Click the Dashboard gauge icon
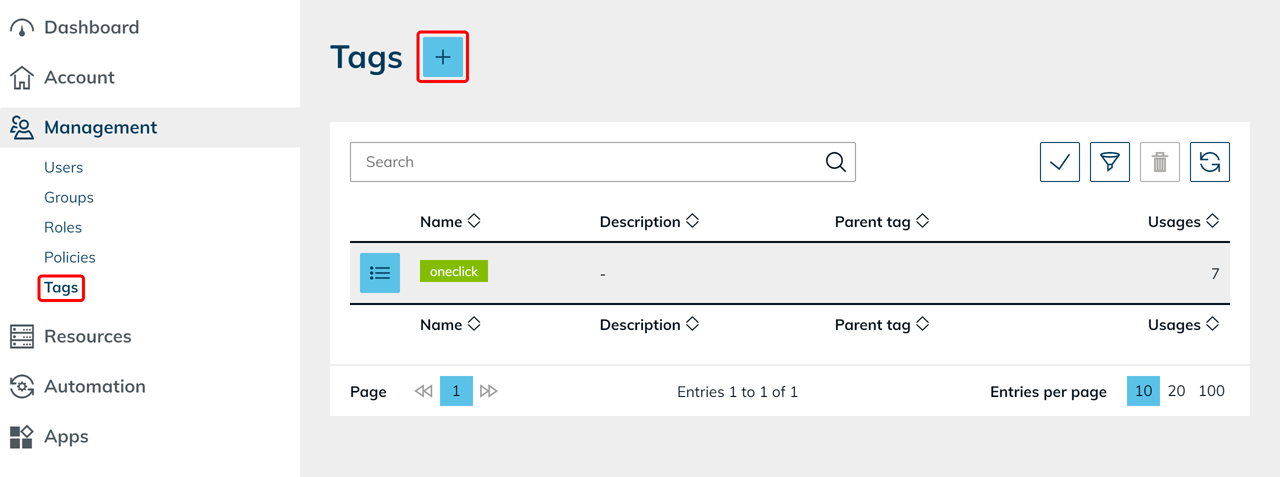1280x477 pixels. click(x=21, y=28)
